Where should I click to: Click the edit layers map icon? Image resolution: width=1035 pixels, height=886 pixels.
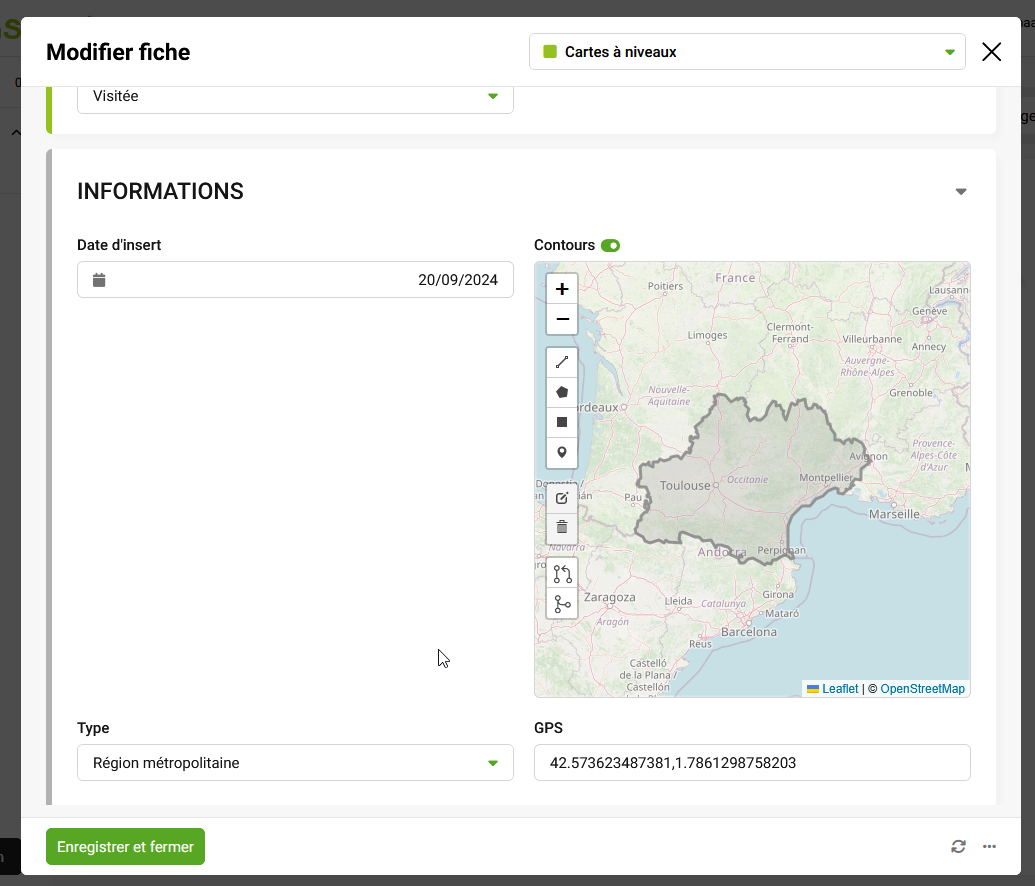click(562, 498)
